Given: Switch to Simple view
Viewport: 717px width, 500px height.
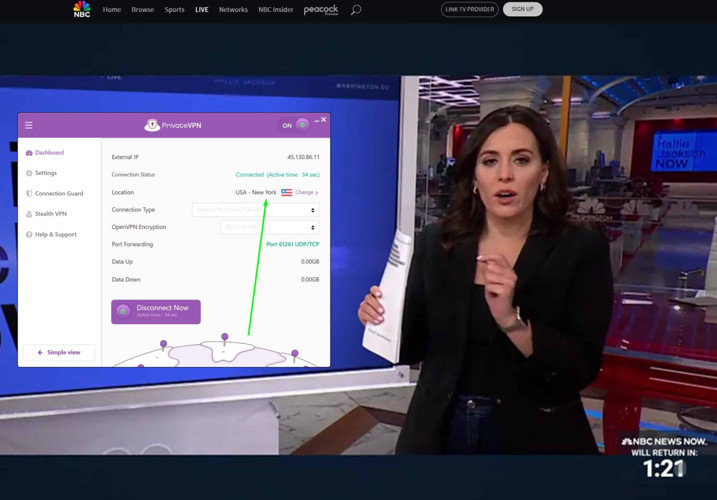Looking at the screenshot, I should (x=59, y=352).
